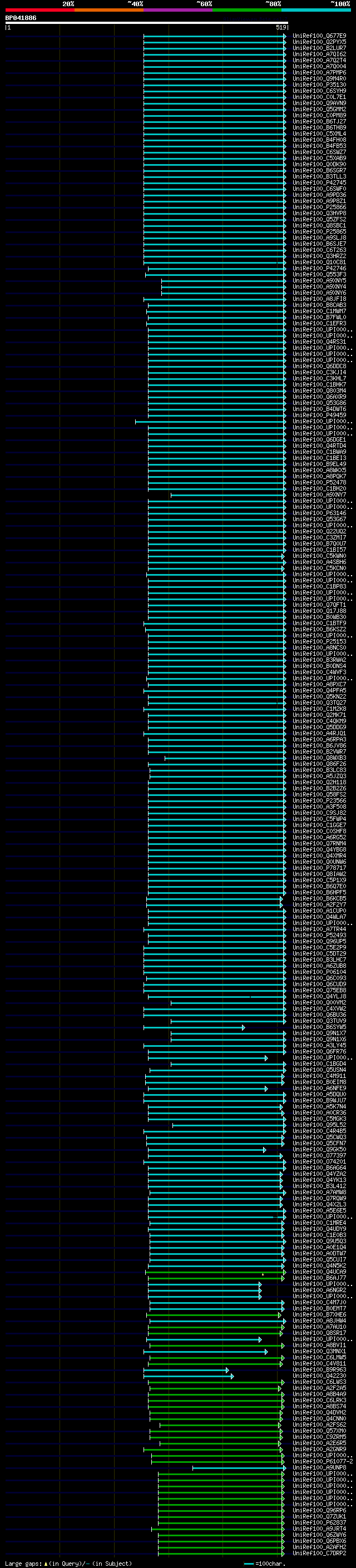
Task: Select hit label UniRef100_P06104
Action: pyautogui.click(x=319, y=972)
